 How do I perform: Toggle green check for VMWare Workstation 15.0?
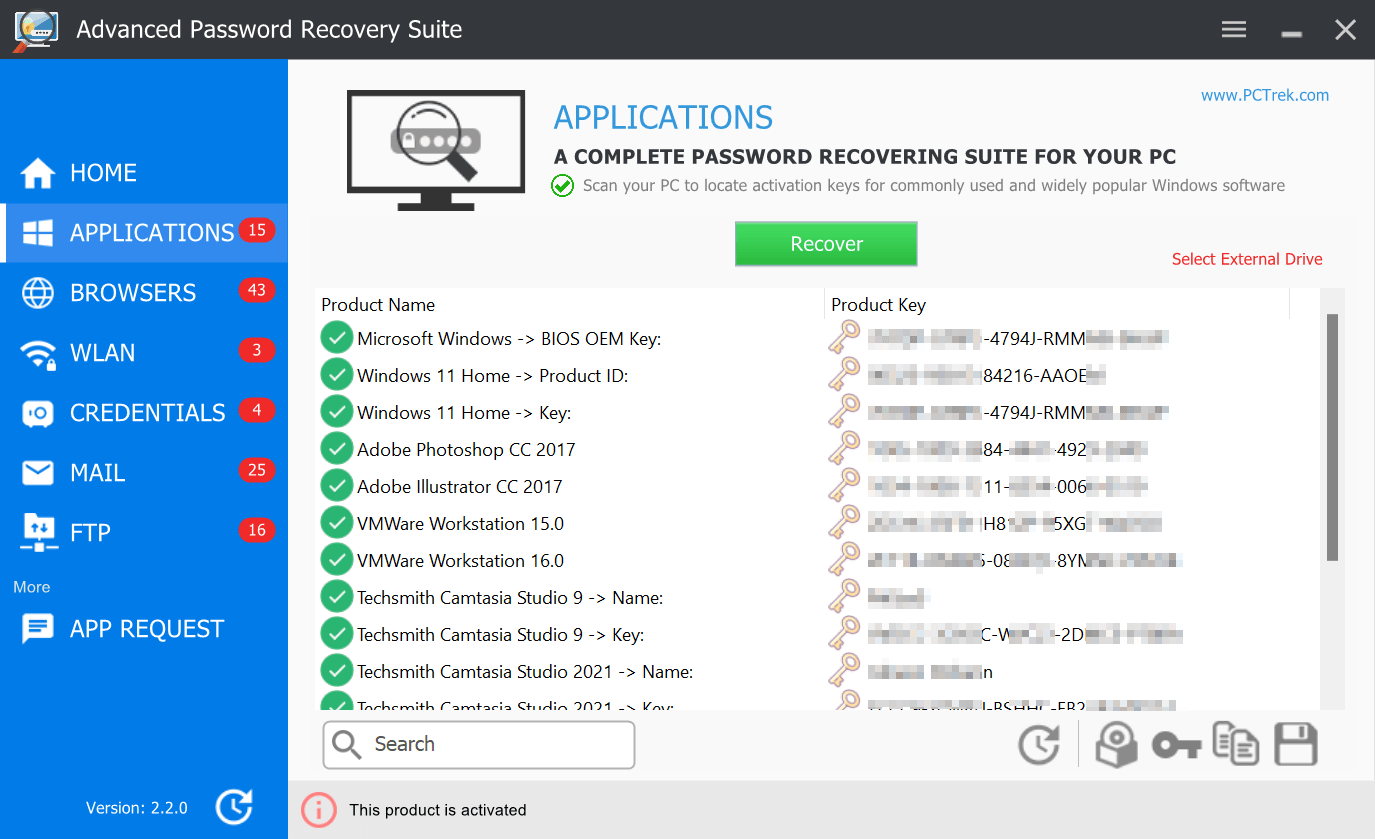(x=336, y=522)
